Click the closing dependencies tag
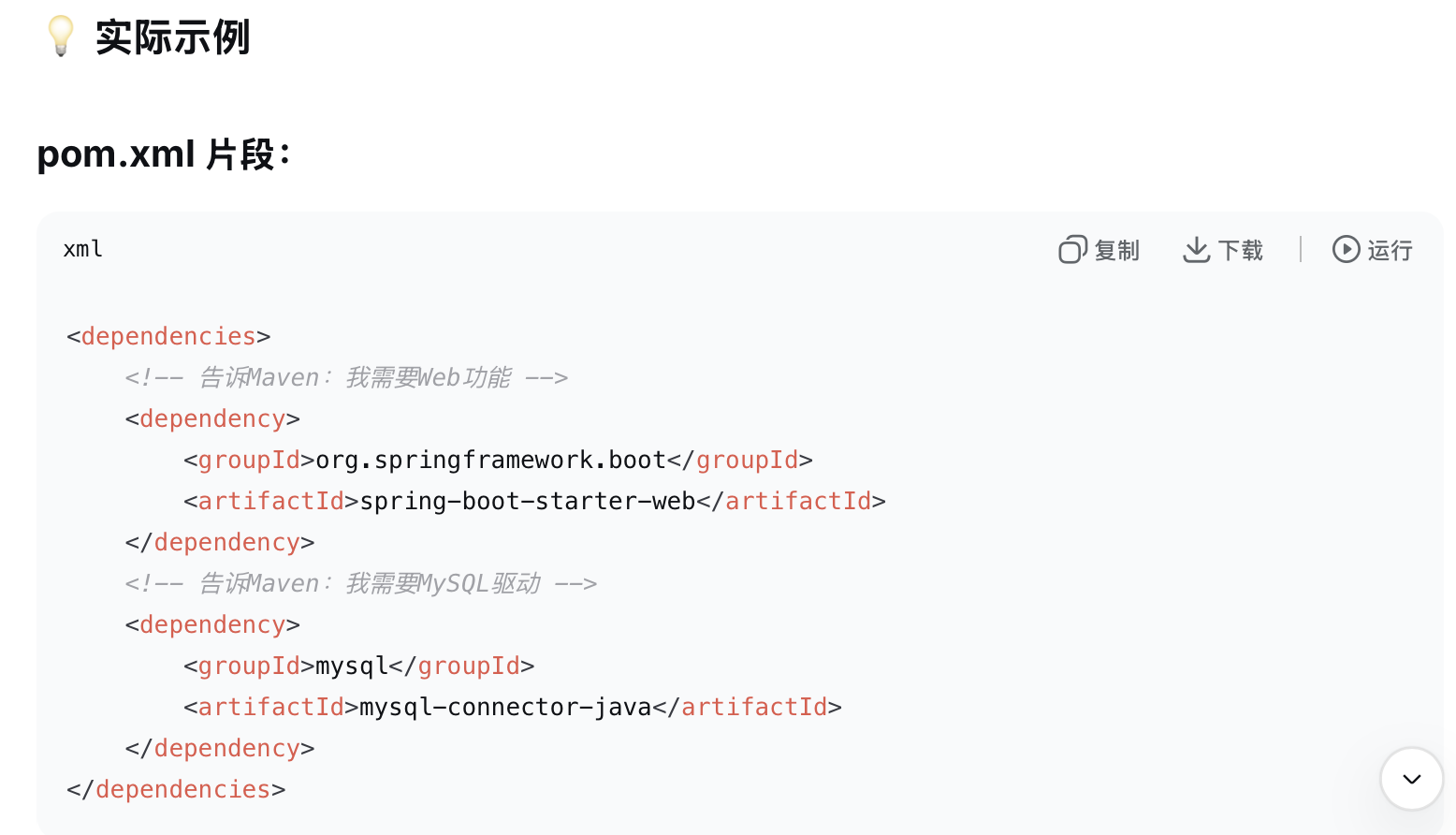 click(176, 789)
